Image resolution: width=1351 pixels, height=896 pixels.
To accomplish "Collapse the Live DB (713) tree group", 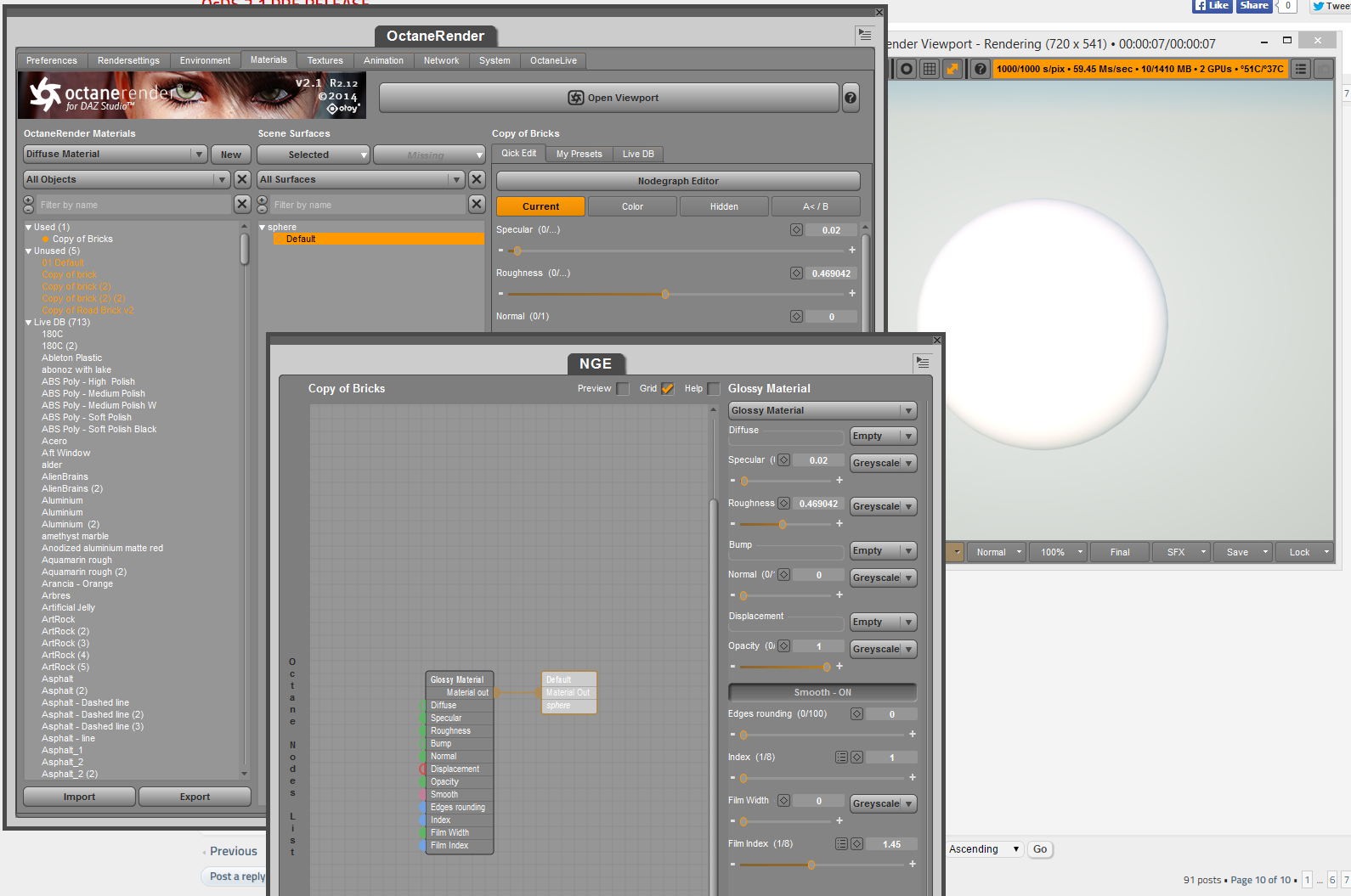I will [x=28, y=323].
